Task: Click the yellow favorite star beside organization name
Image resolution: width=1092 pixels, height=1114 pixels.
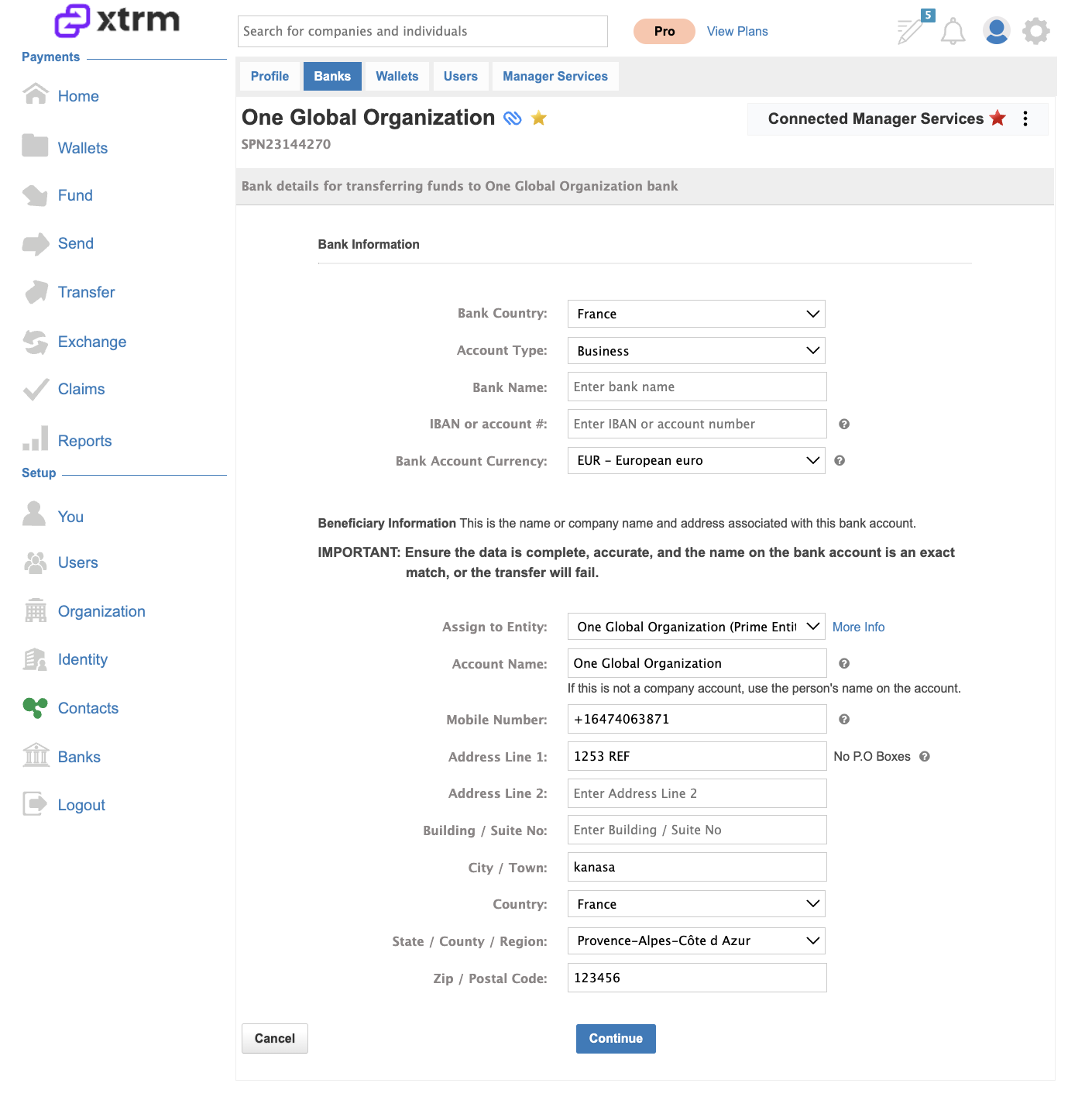Action: [539, 118]
